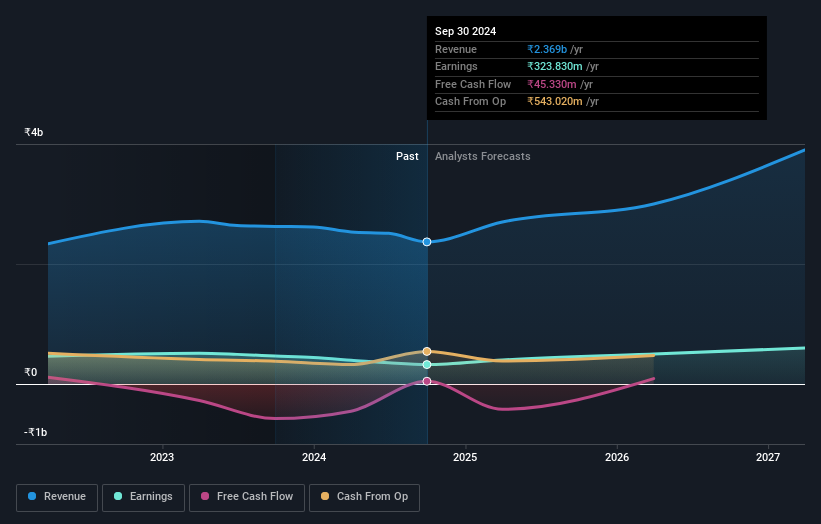Screen dimensions: 821x524
Task: Click the ₹323.830m earnings value
Action: pyautogui.click(x=554, y=66)
